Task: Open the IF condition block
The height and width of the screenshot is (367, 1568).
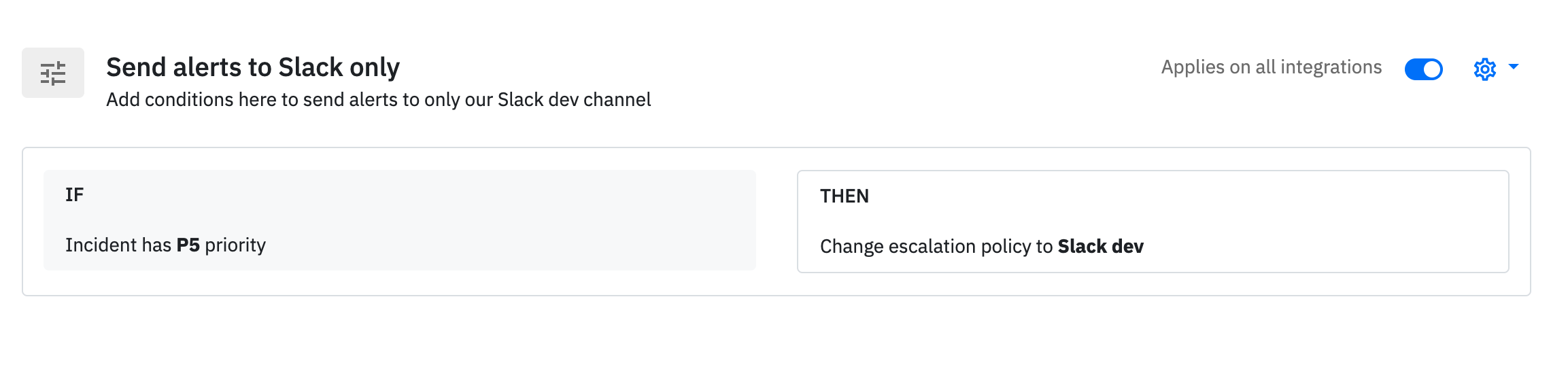Action: tap(400, 220)
